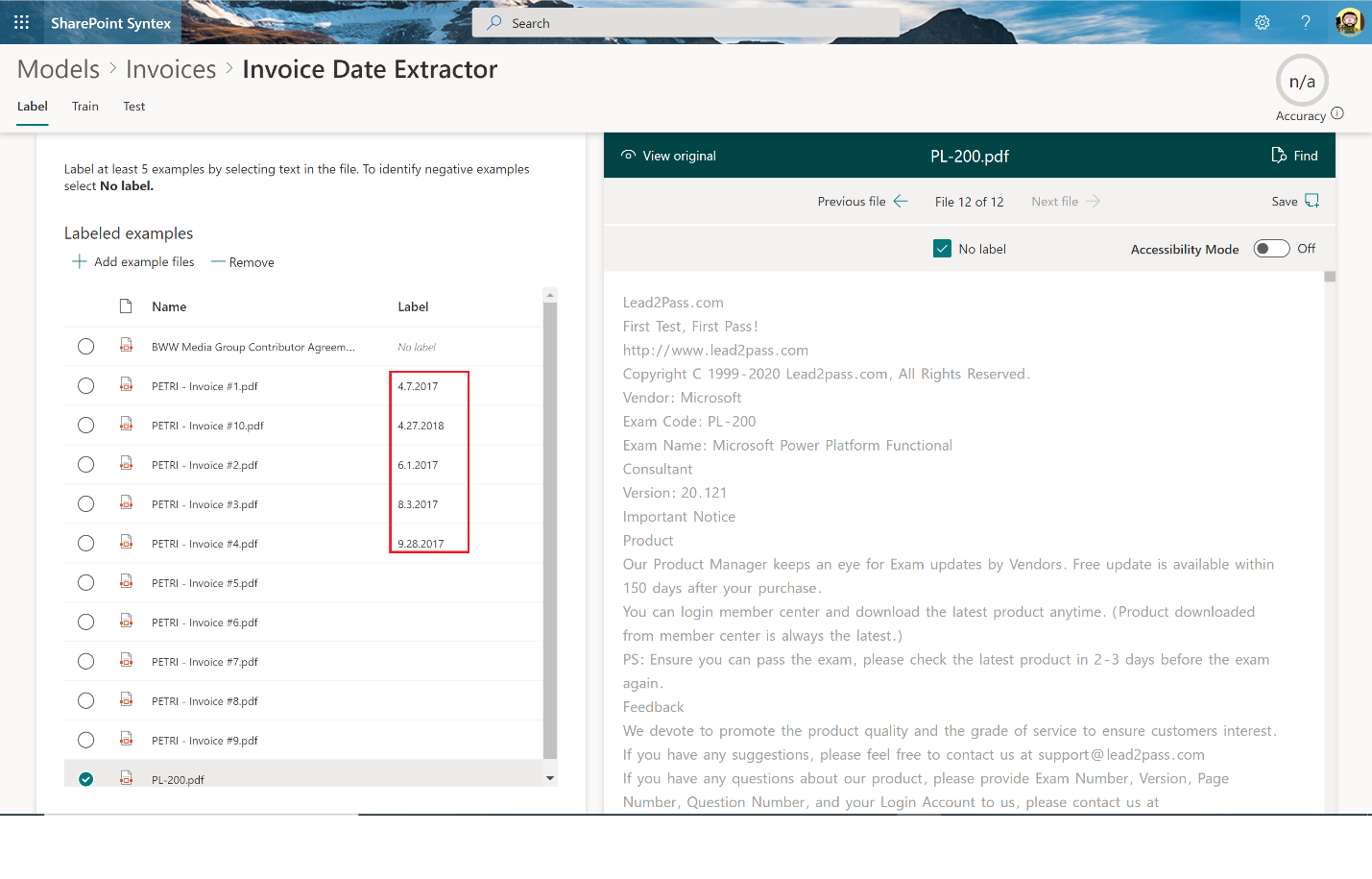This screenshot has width=1372, height=879.
Task: Switch to the Test tab
Action: coord(133,107)
